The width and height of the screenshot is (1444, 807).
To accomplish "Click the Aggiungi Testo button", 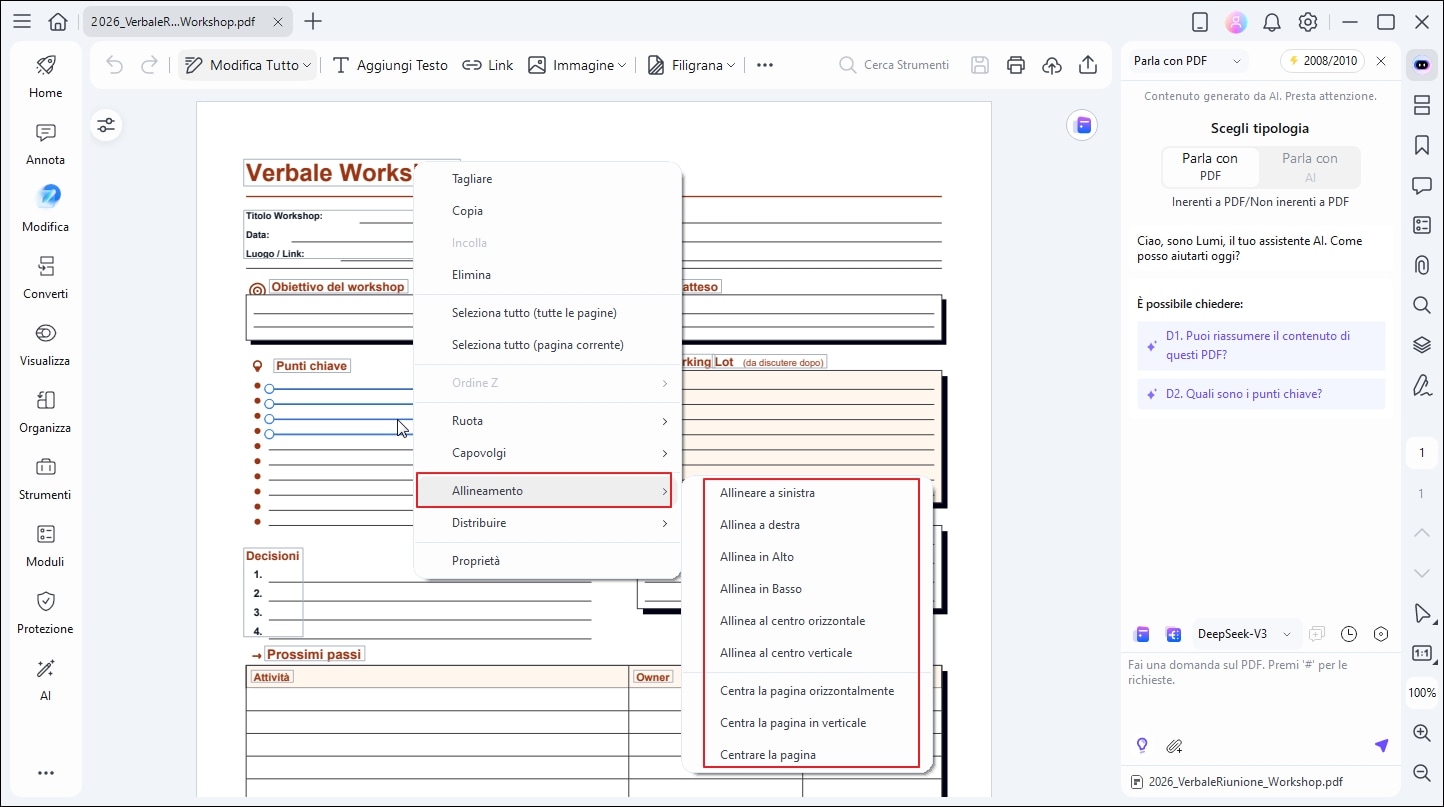I will pos(390,65).
